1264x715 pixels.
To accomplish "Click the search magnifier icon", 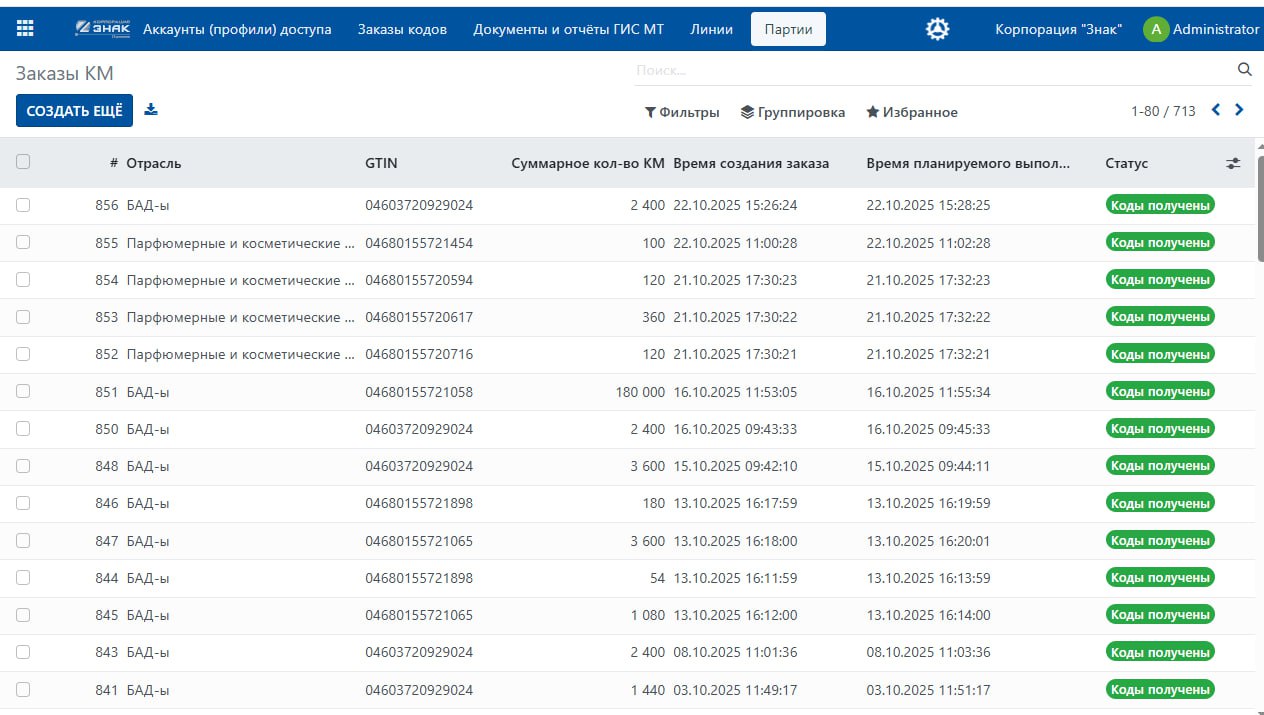I will point(1244,70).
